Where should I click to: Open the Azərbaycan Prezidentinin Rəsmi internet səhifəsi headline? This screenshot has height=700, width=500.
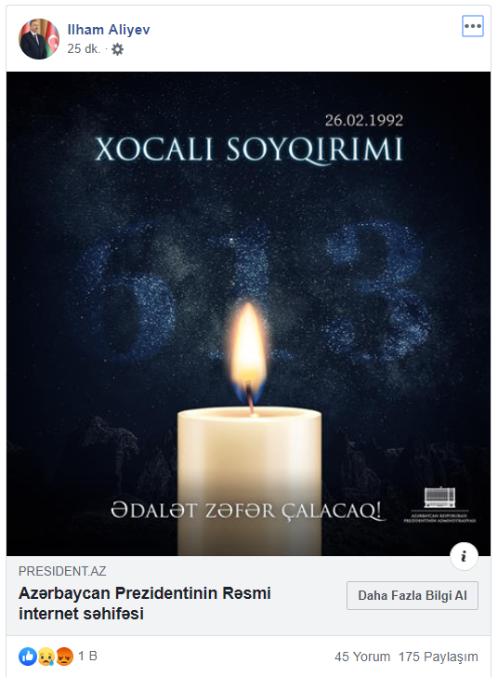145,603
